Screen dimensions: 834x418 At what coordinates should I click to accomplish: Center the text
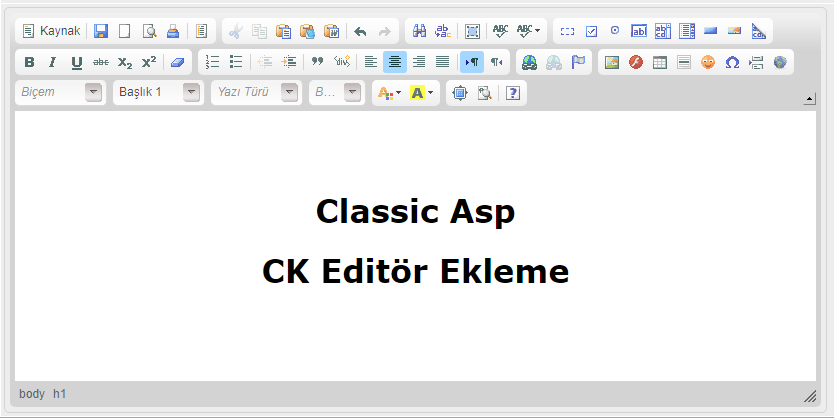pos(395,62)
